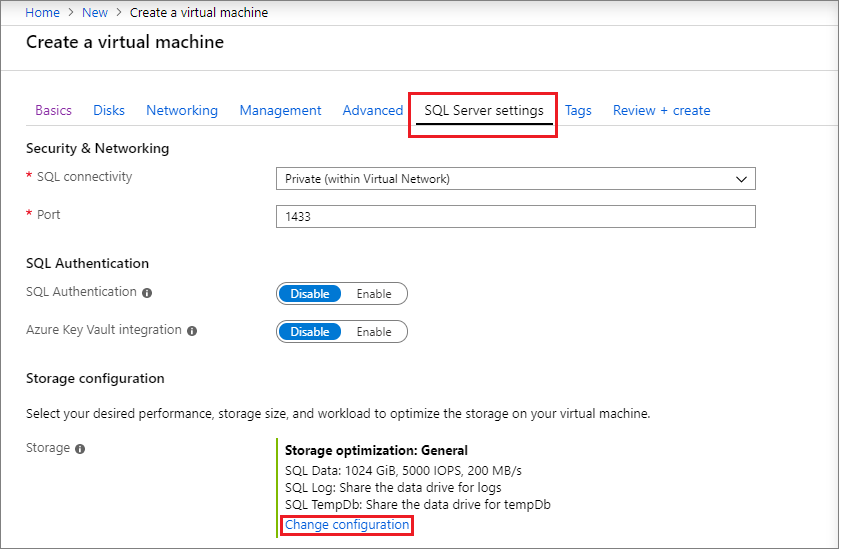Select Disable for Azure Key Vault integration

[309, 332]
